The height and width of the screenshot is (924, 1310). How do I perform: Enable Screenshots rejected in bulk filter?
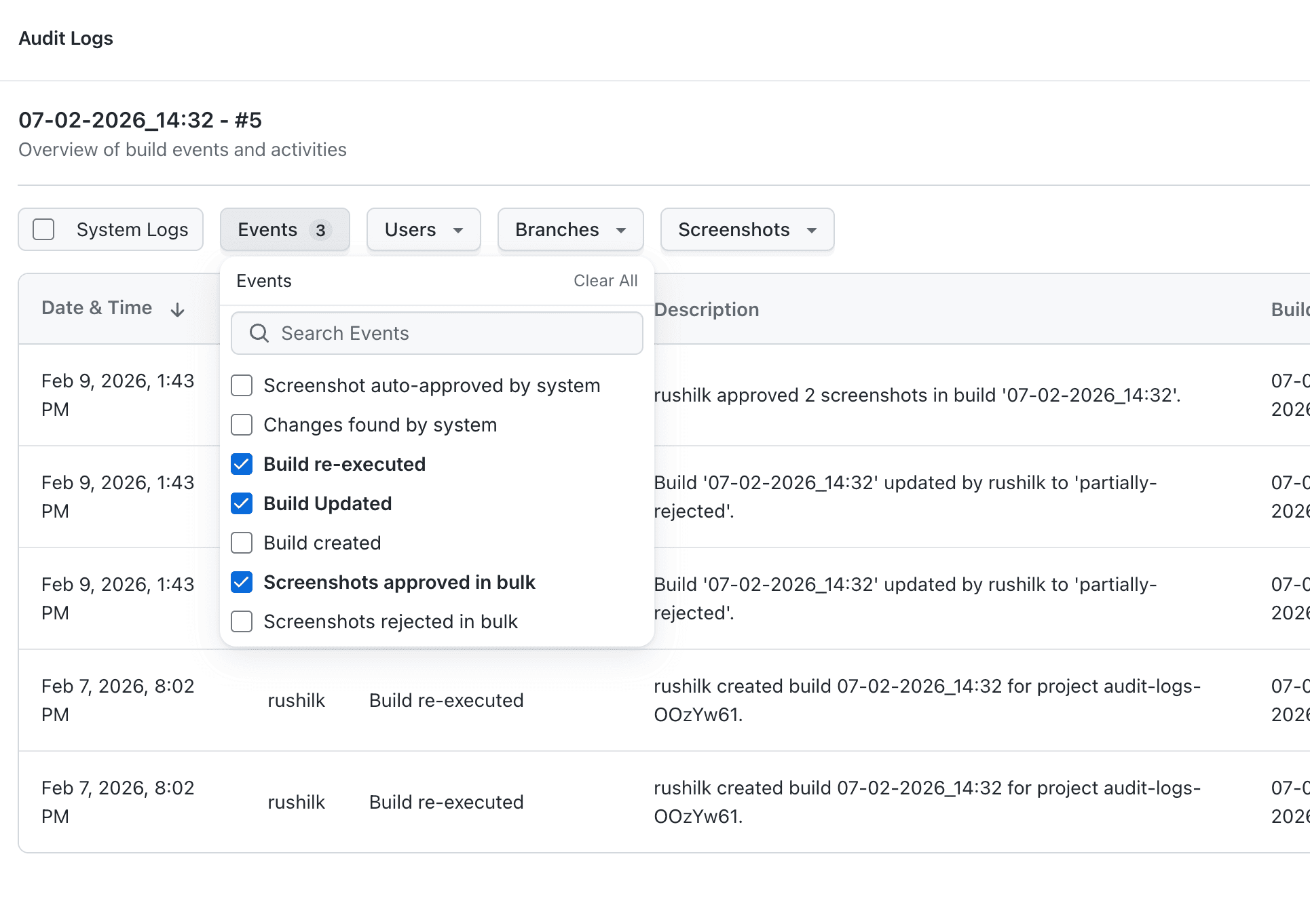click(x=242, y=621)
